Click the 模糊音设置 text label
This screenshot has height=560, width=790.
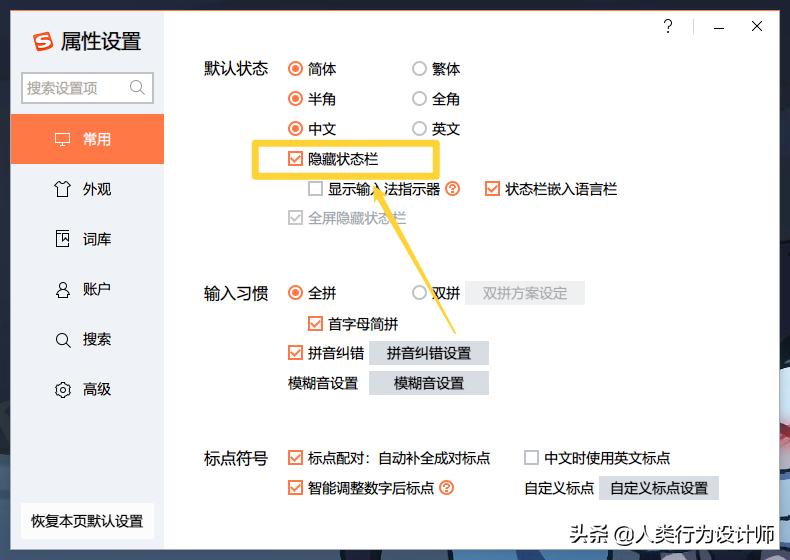(323, 383)
